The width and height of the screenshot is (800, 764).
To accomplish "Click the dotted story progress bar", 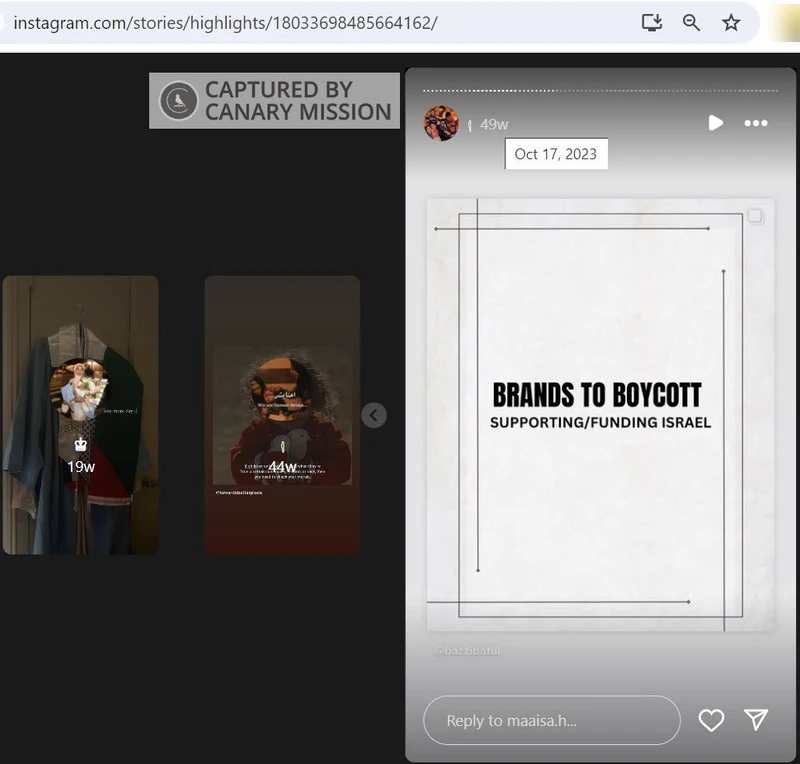I will click(600, 90).
